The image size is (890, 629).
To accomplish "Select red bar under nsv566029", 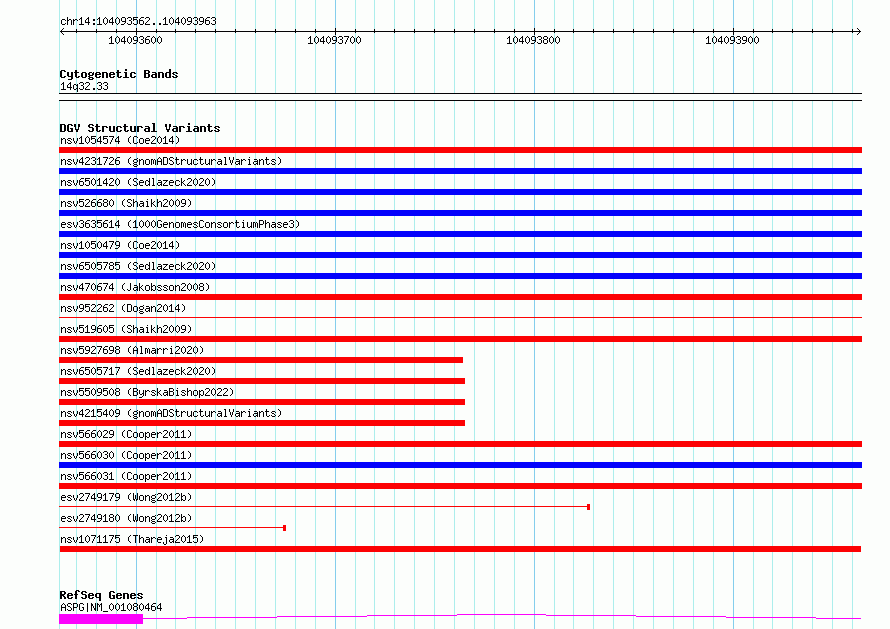I will [460, 444].
